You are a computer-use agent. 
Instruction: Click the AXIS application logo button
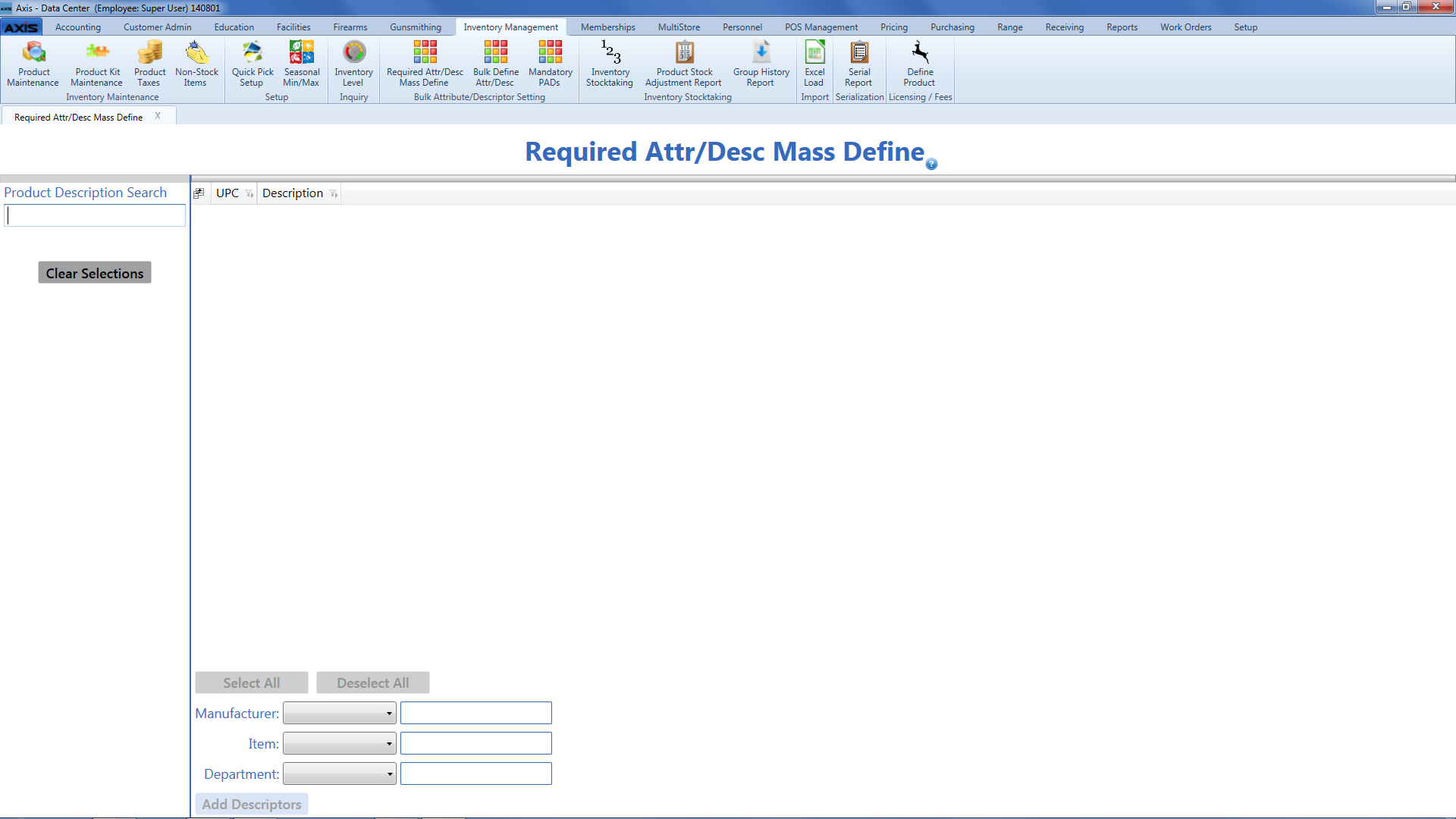coord(21,27)
